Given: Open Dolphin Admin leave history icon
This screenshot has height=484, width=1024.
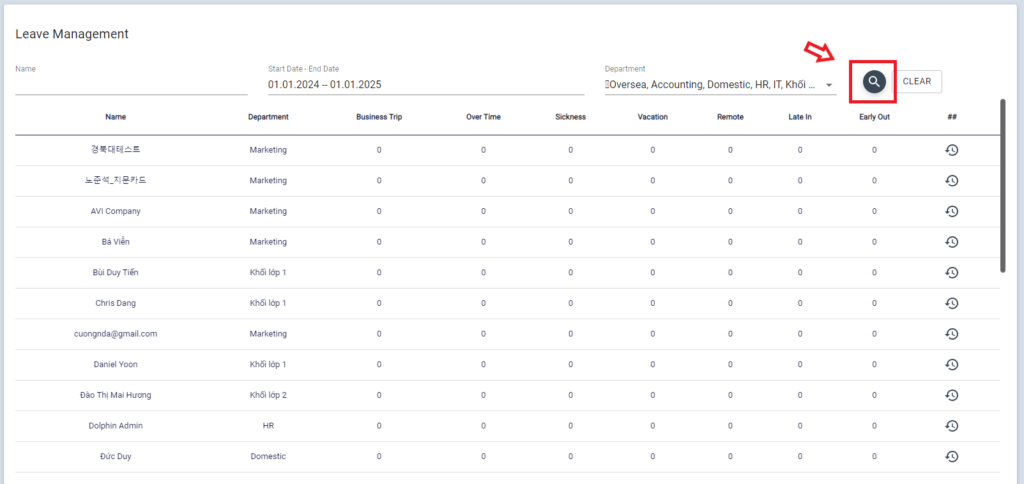Looking at the screenshot, I should click(x=952, y=425).
